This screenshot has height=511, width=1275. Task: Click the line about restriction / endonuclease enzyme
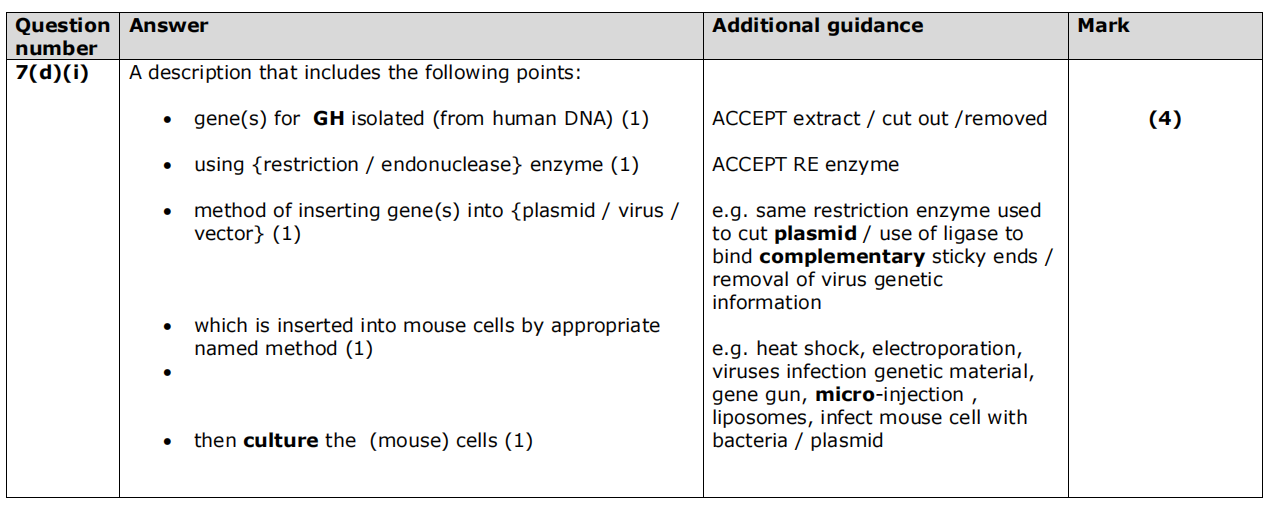(x=416, y=165)
